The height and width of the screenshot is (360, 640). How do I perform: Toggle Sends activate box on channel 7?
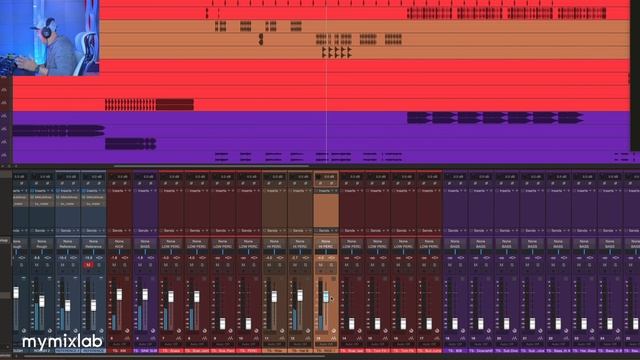click(161, 231)
